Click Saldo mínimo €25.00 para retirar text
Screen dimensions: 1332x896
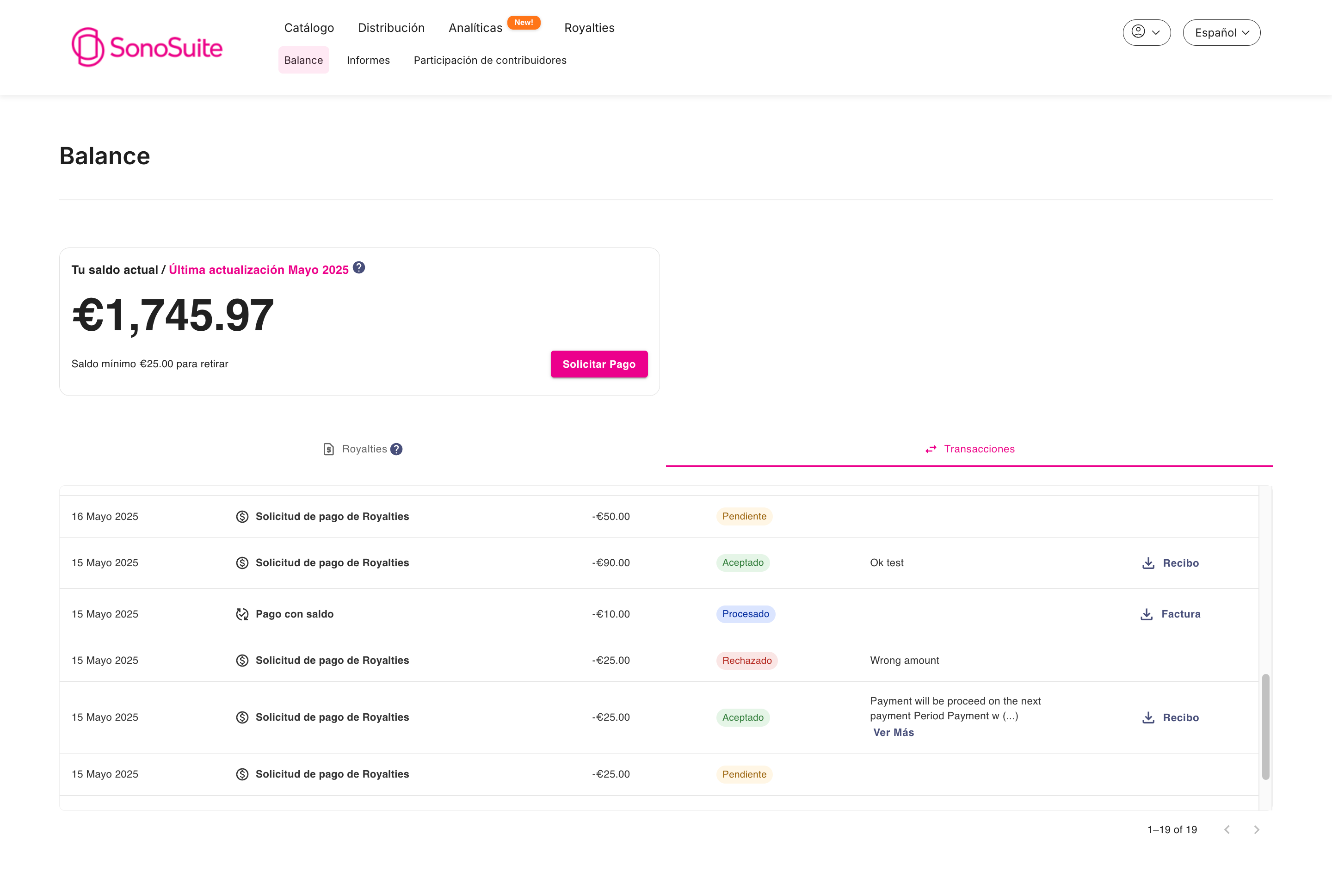click(150, 364)
